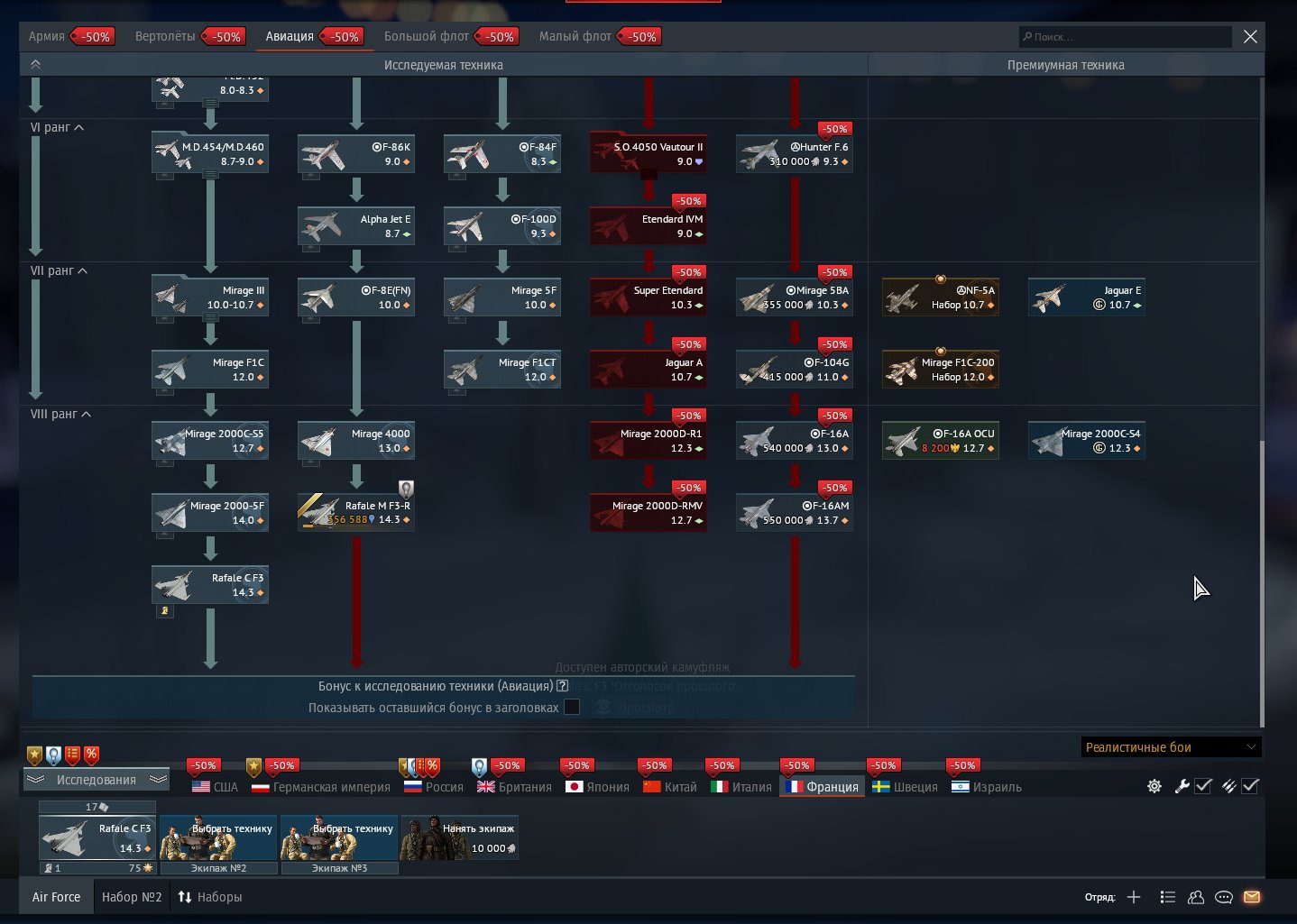Enable 'Показывать оставшийся бонус в заголовках' checkbox
This screenshot has height=924, width=1297.
point(572,708)
